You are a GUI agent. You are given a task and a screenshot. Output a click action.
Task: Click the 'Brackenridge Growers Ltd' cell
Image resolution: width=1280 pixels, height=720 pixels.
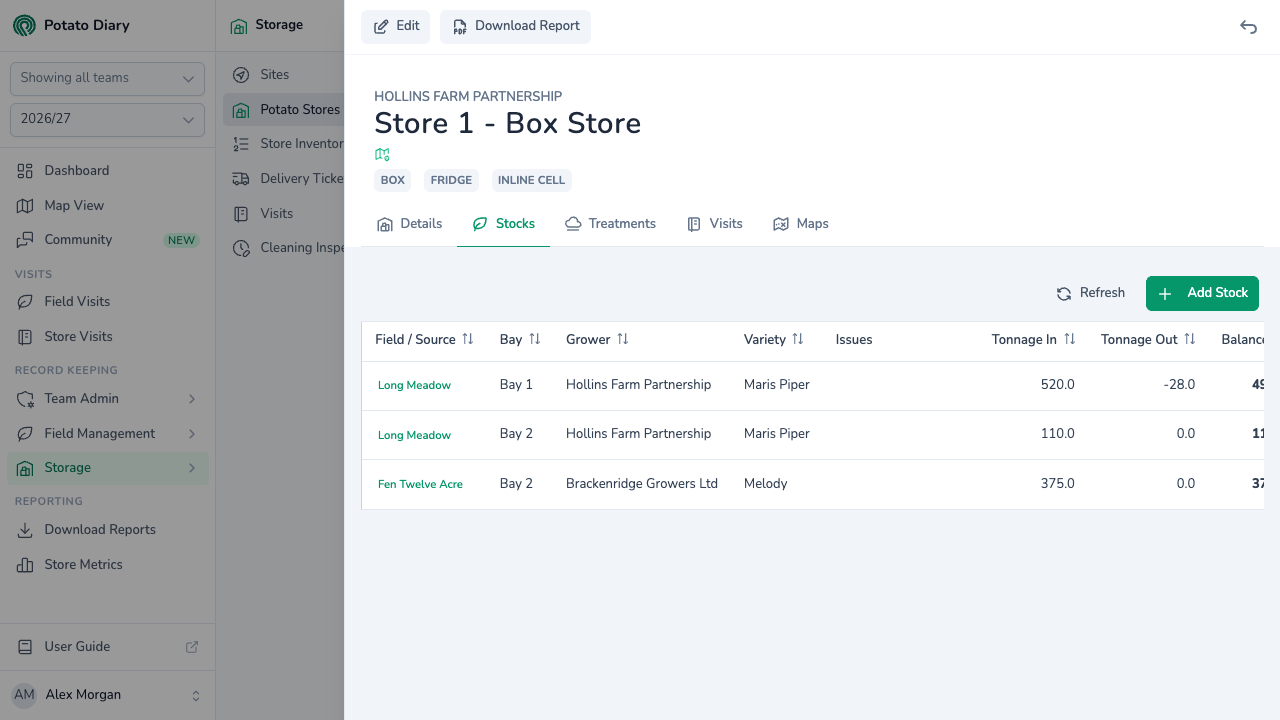click(642, 484)
